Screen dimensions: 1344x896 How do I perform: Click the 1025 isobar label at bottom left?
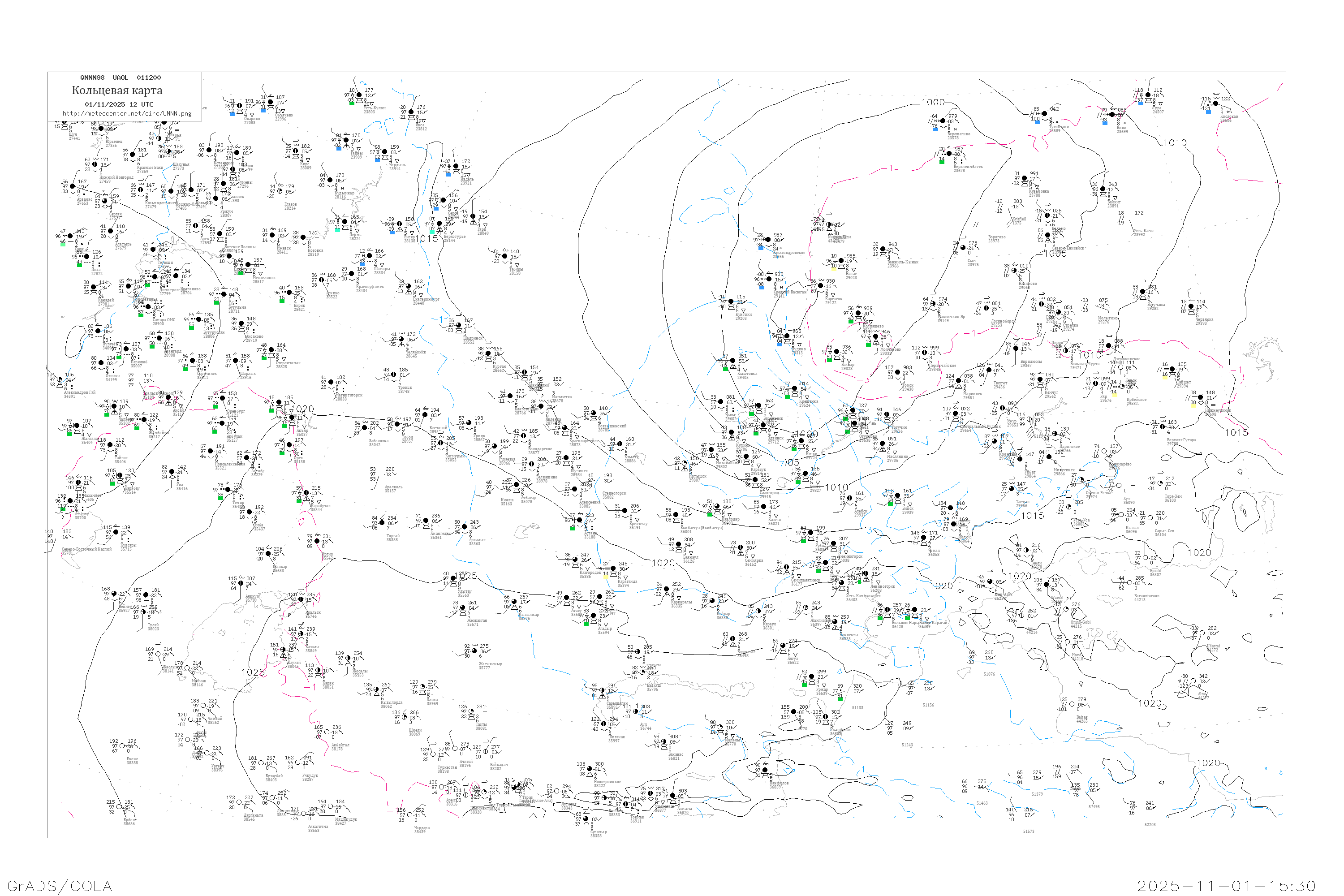click(x=253, y=672)
